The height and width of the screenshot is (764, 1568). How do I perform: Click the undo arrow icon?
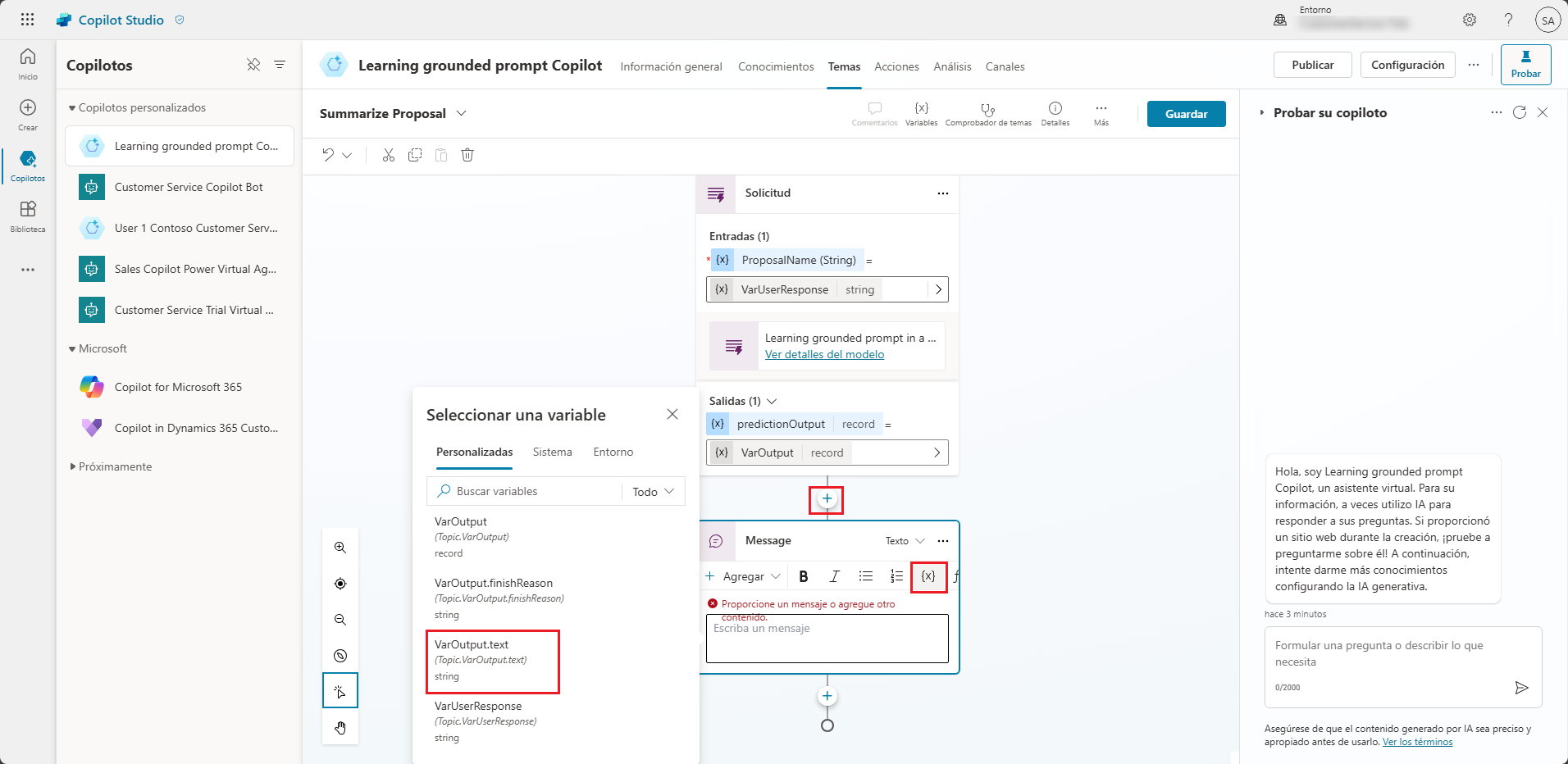pyautogui.click(x=328, y=155)
